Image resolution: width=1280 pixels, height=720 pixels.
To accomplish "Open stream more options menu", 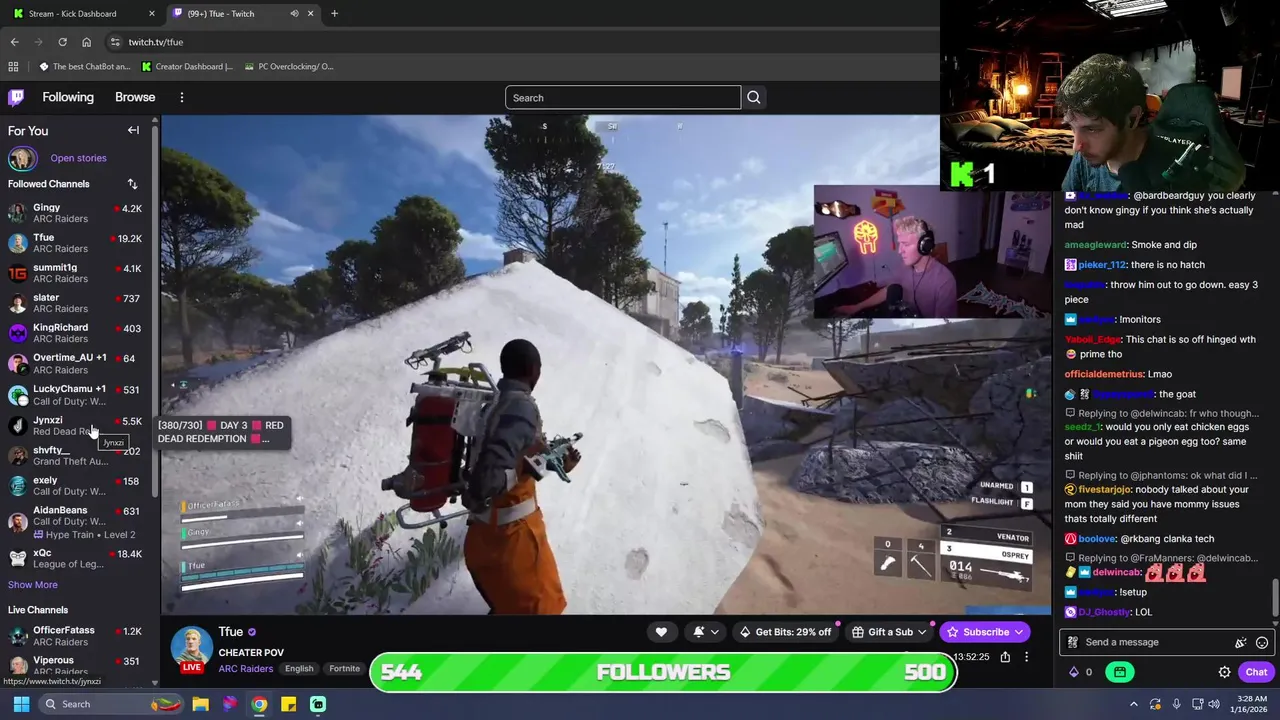I will click(x=1026, y=657).
